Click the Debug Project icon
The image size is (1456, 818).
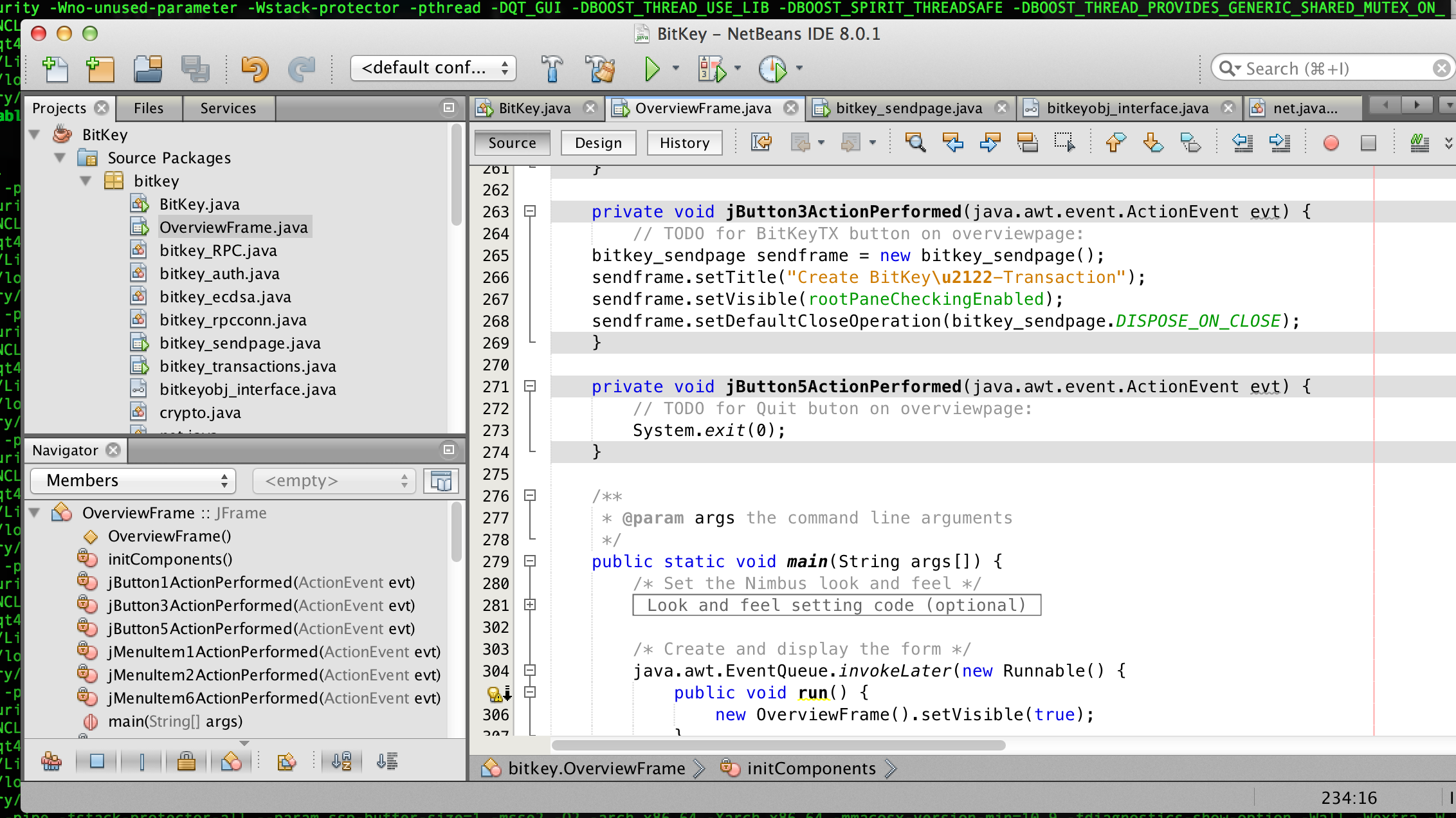tap(712, 69)
